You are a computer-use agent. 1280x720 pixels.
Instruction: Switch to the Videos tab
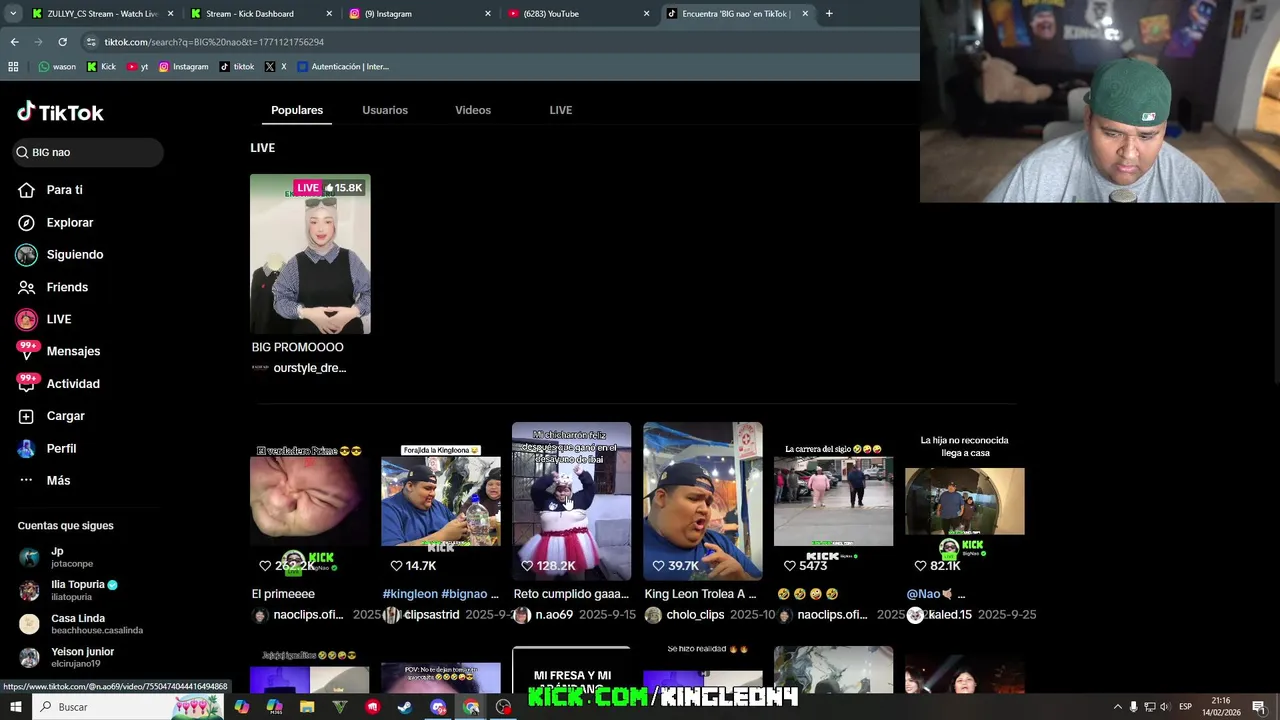(x=473, y=110)
